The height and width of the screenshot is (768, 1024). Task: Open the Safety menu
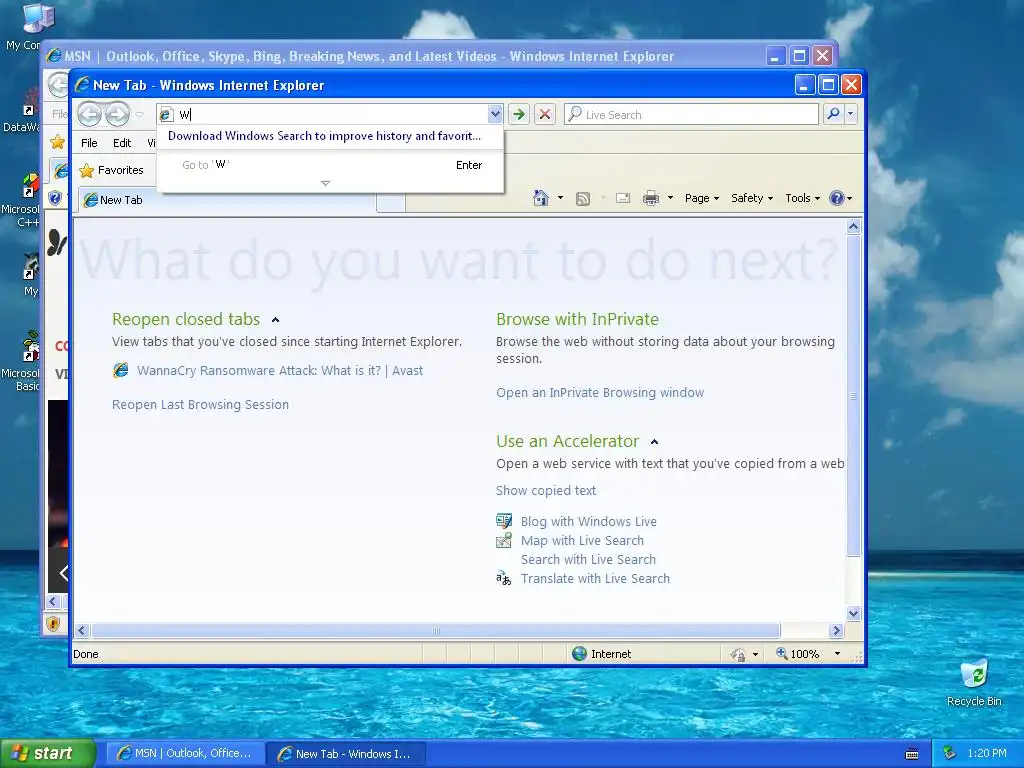752,198
